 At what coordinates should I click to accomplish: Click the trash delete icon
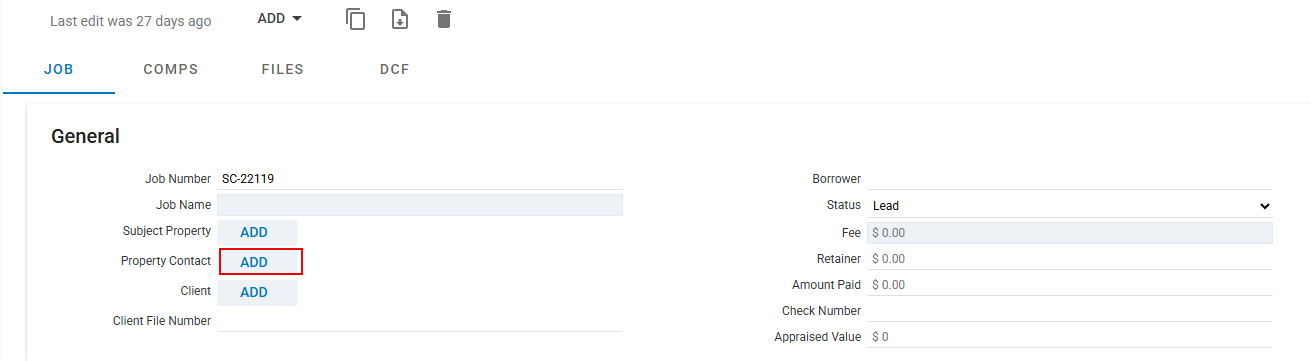[444, 19]
